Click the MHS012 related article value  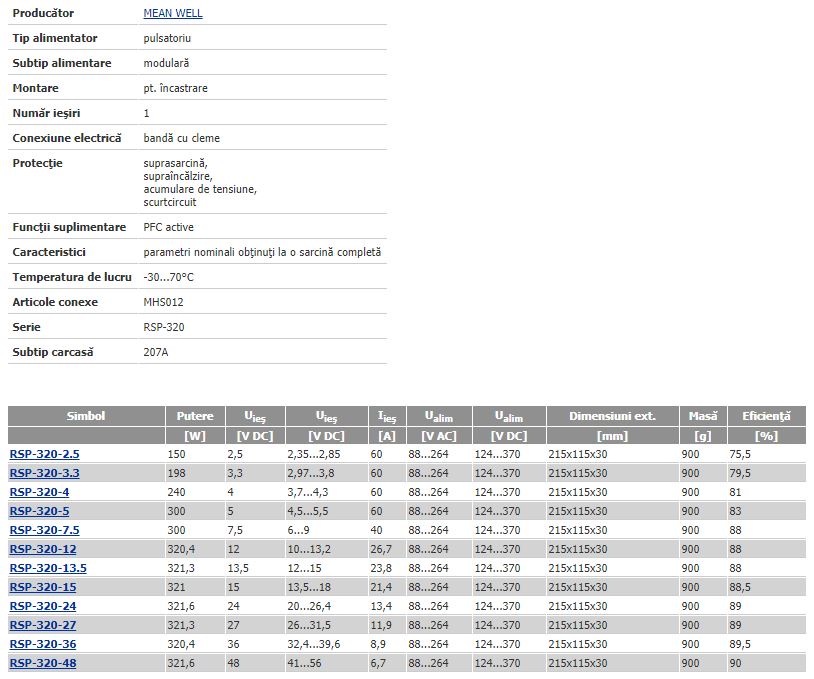[163, 302]
